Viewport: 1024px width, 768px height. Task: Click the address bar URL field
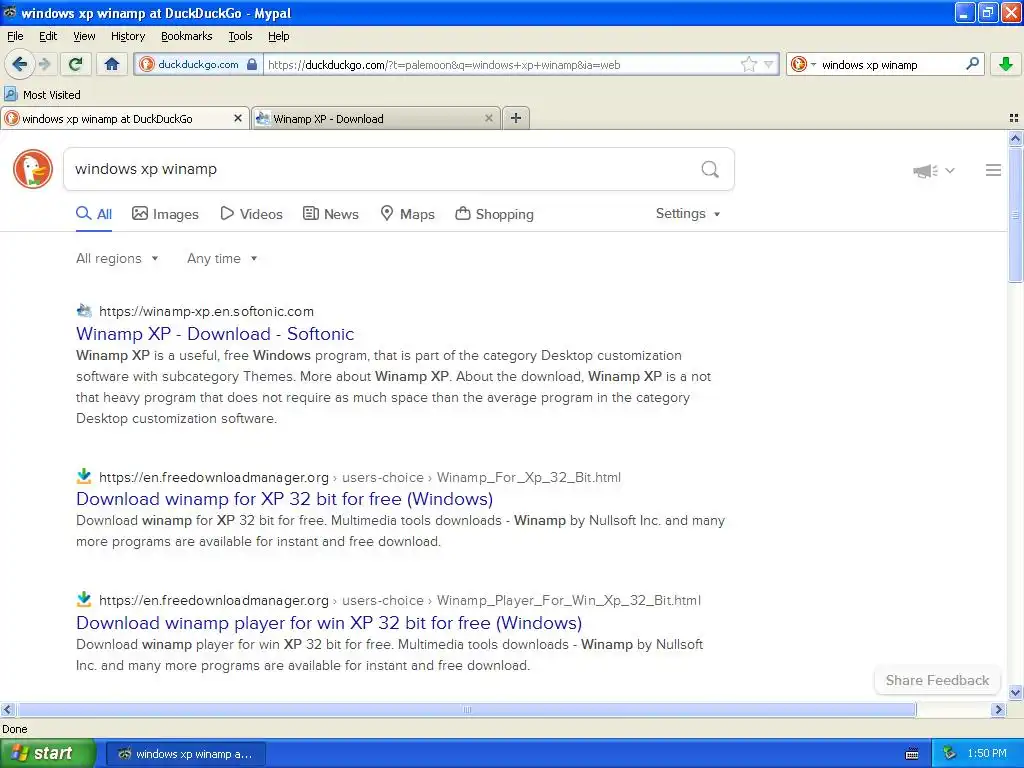point(502,65)
